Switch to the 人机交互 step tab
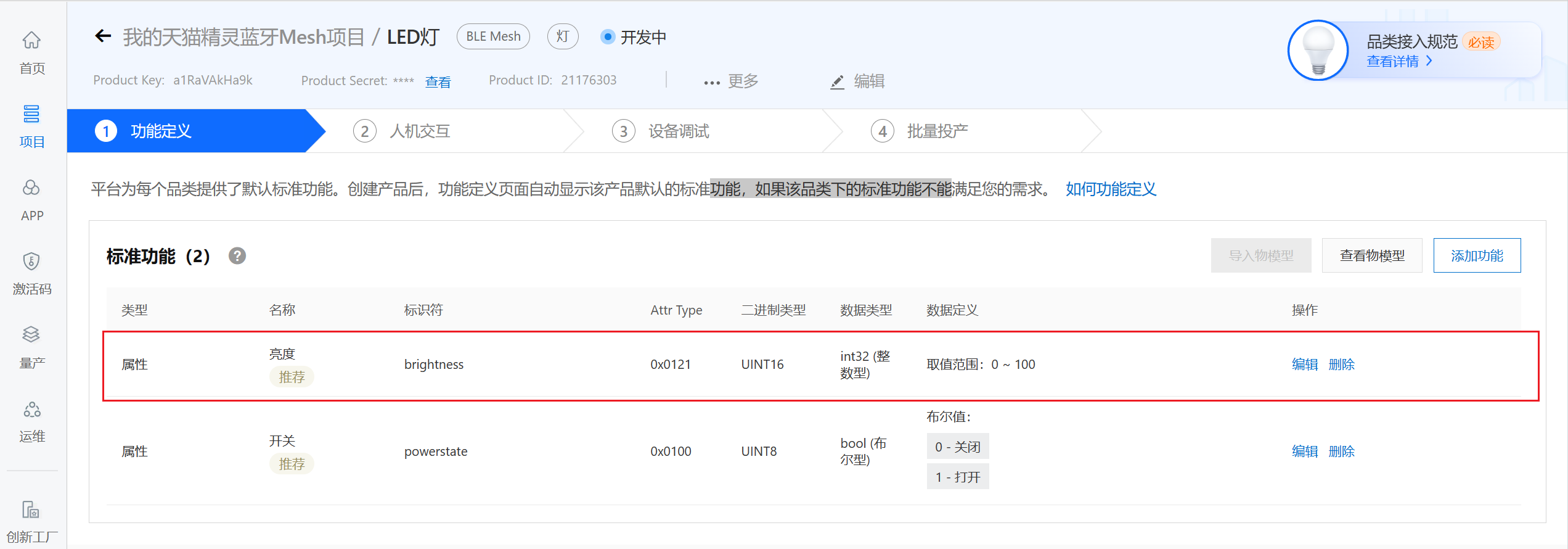 (x=419, y=131)
